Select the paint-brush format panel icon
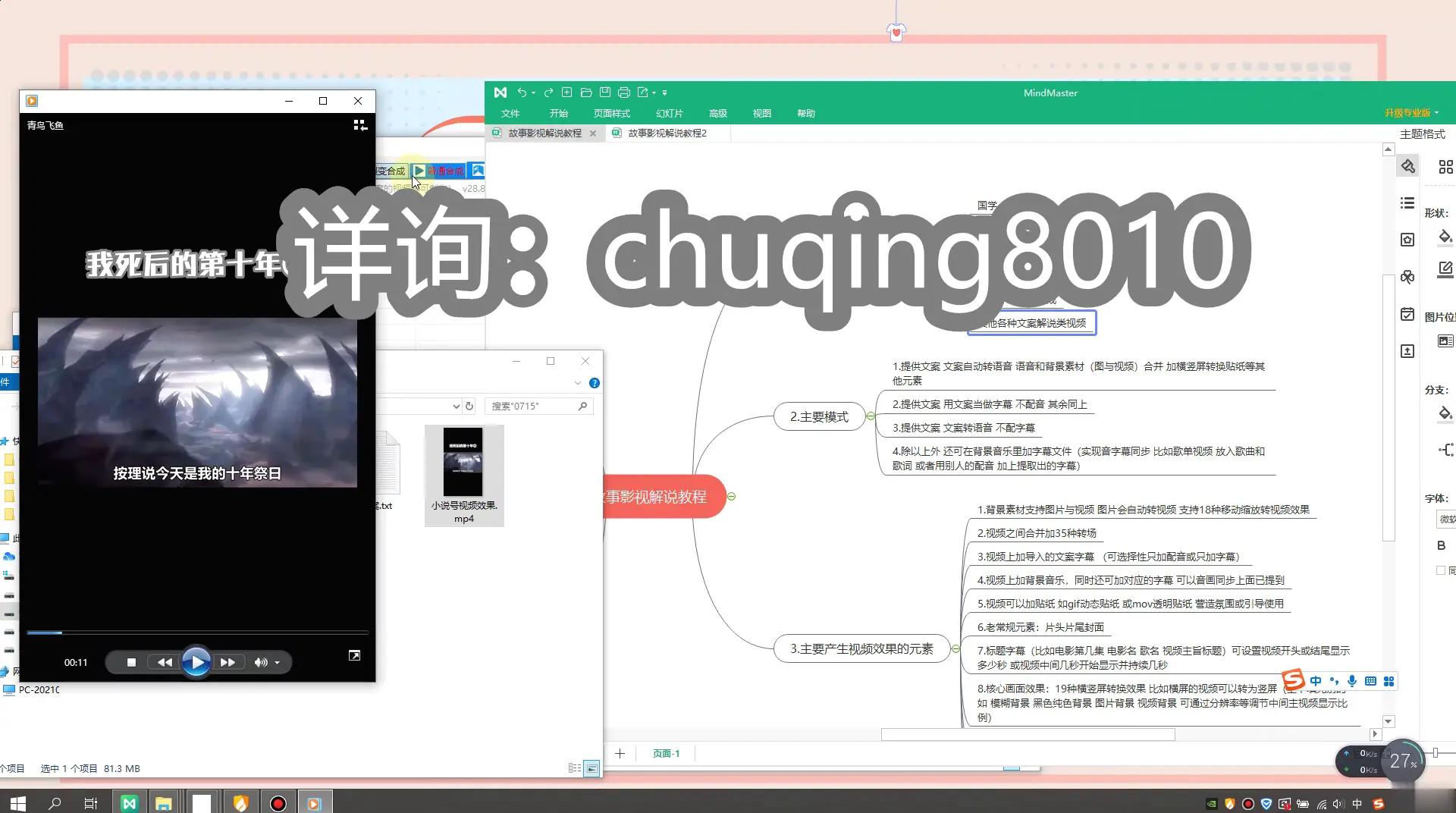This screenshot has height=813, width=1456. tap(1408, 166)
